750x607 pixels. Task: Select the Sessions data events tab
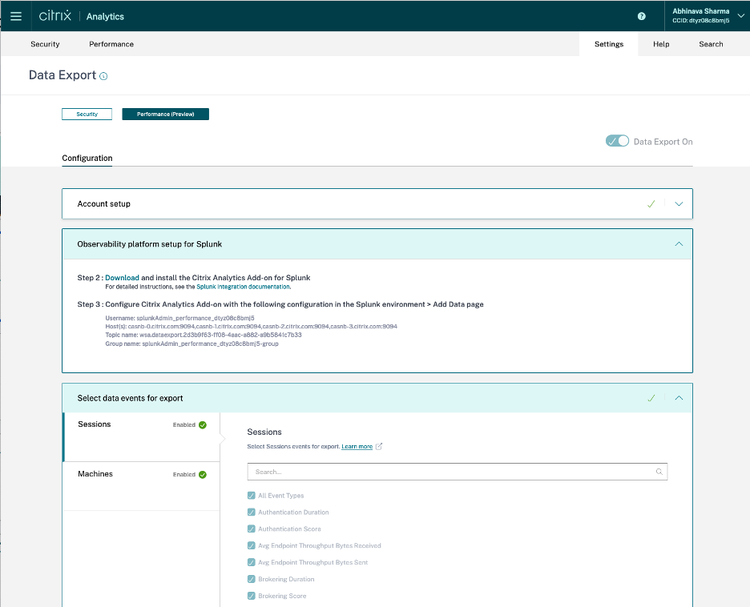(141, 437)
